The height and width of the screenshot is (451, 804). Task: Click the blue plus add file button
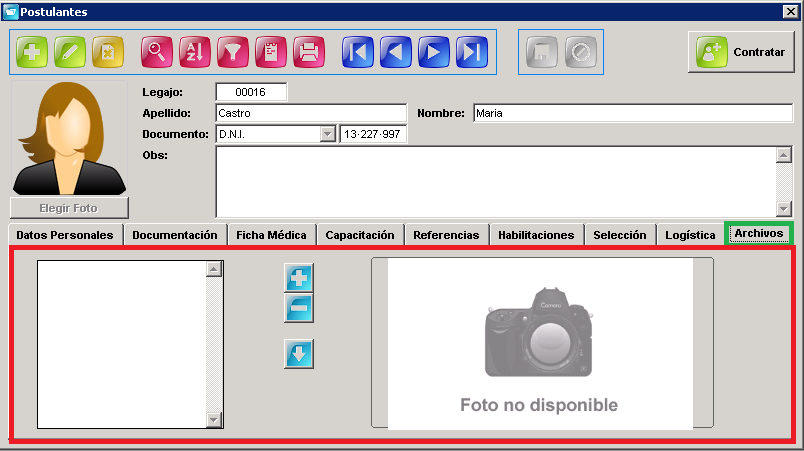pyautogui.click(x=299, y=278)
